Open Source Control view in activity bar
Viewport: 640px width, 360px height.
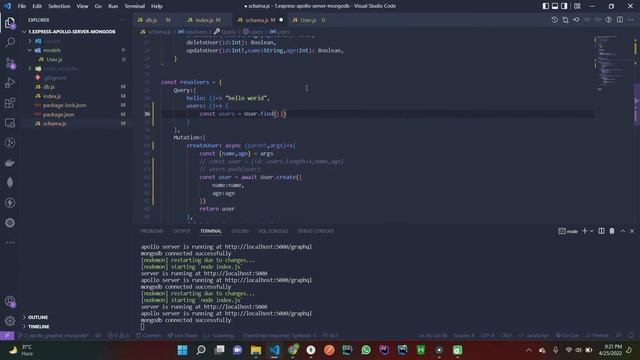10,63
